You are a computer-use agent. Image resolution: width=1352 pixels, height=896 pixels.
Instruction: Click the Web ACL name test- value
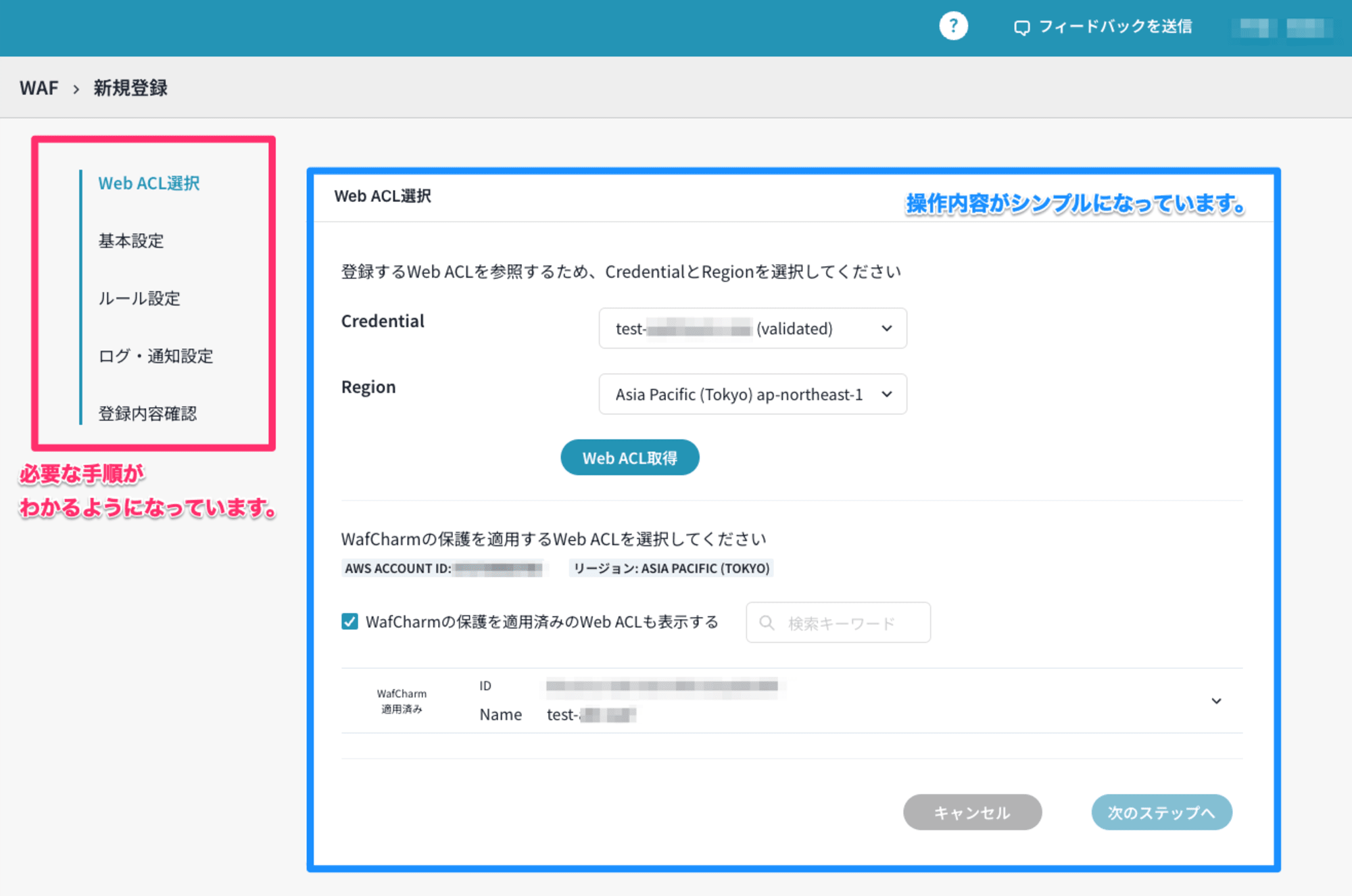(591, 714)
